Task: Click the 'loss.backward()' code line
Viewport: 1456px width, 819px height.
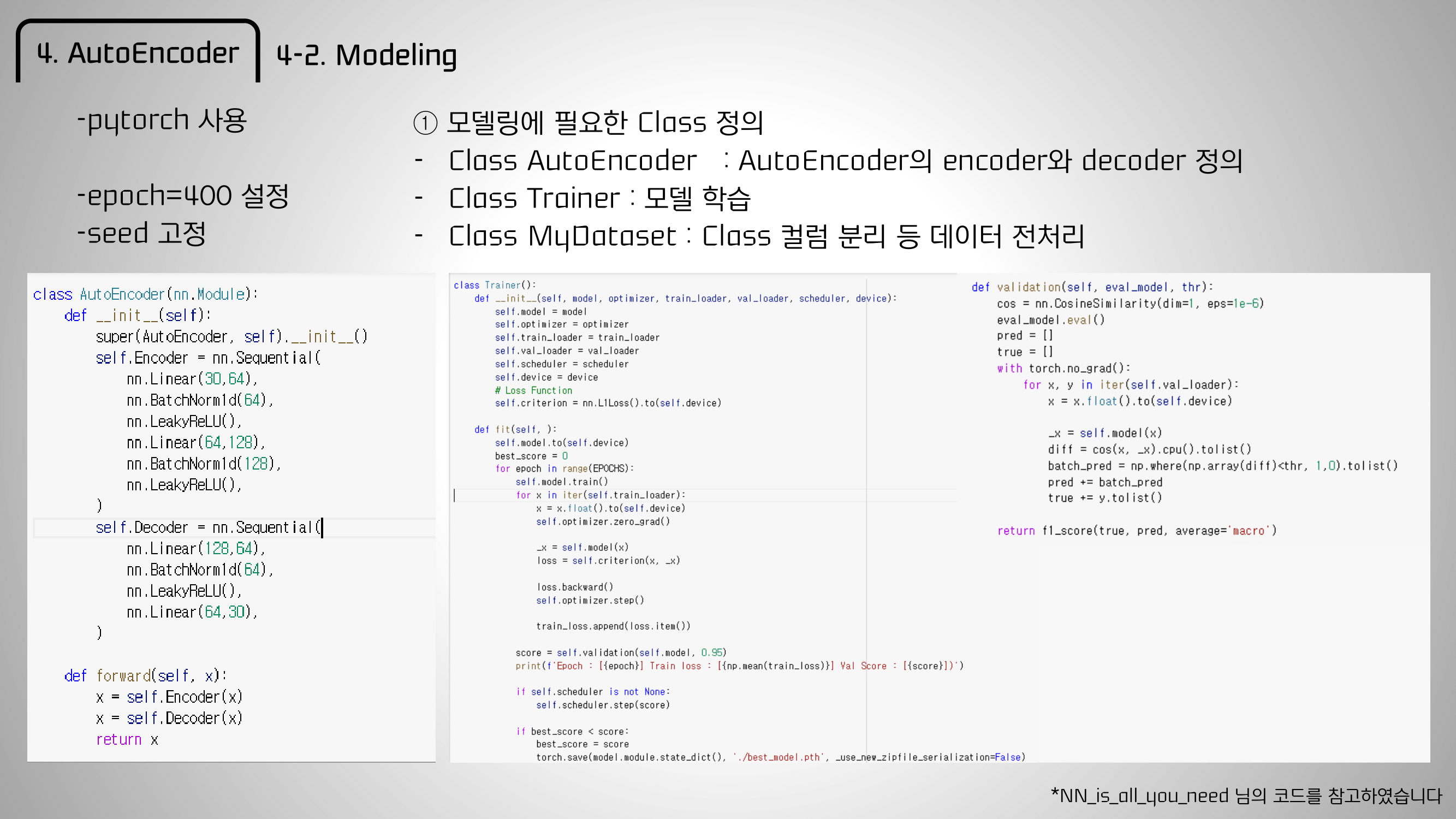Action: click(x=575, y=587)
